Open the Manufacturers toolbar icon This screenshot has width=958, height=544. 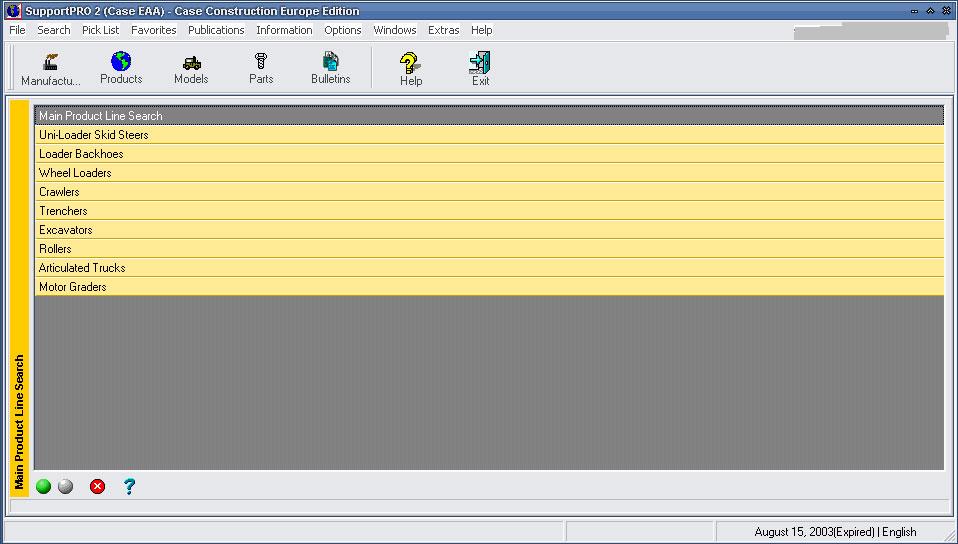click(51, 62)
